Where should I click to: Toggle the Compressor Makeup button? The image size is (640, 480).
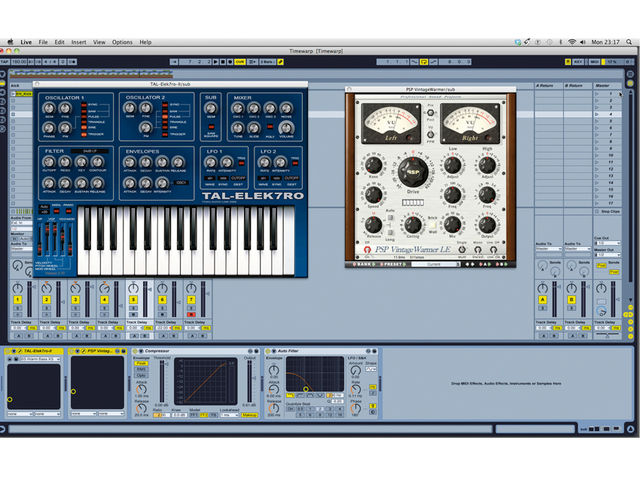click(x=249, y=415)
